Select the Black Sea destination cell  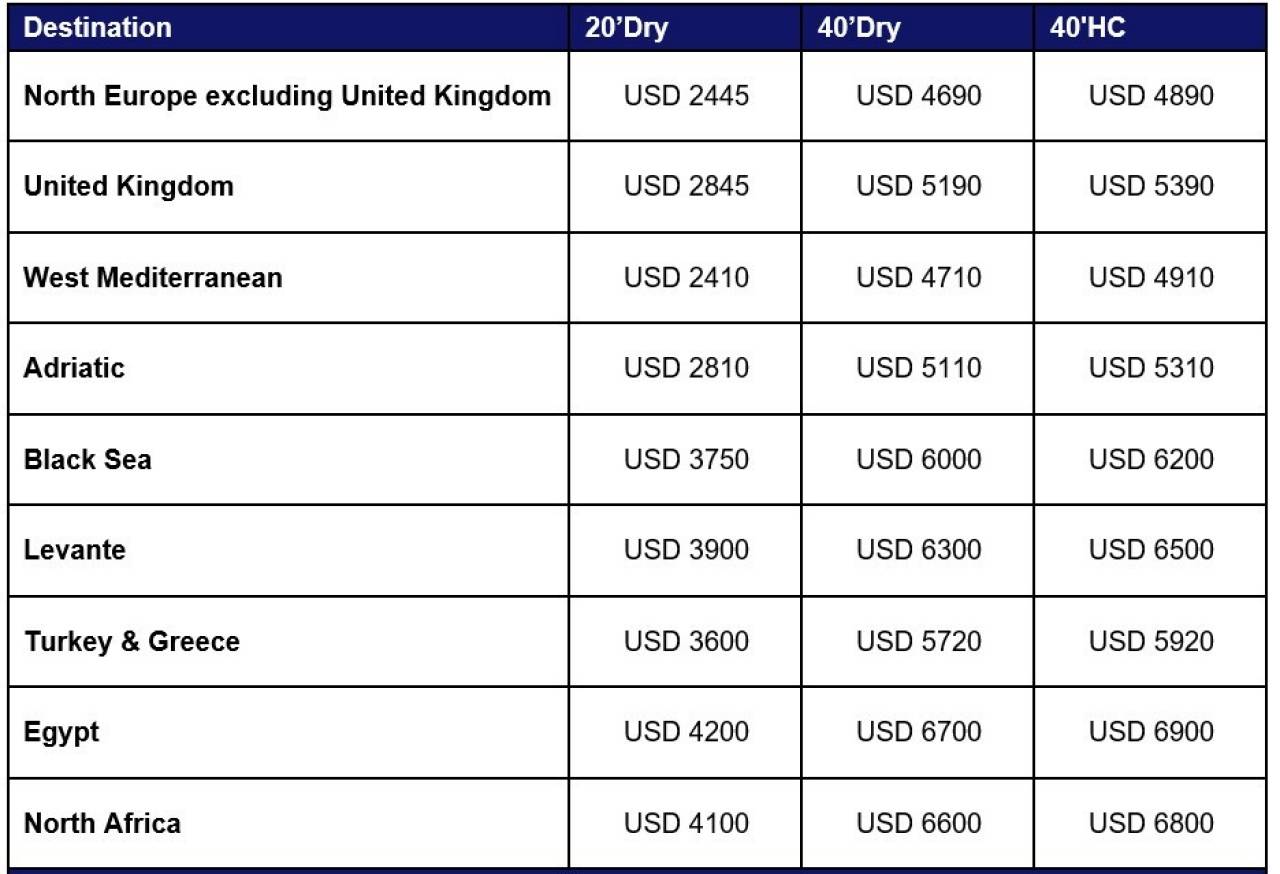point(288,459)
